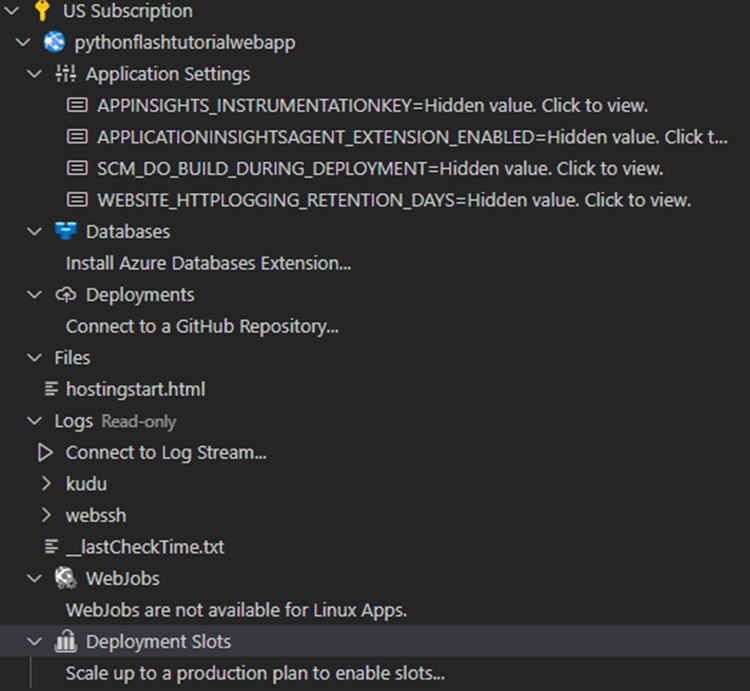Reveal the WEBSITE_HTTPLOGGING_RETENTION_DAYS hidden value
The height and width of the screenshot is (691, 750).
click(394, 200)
